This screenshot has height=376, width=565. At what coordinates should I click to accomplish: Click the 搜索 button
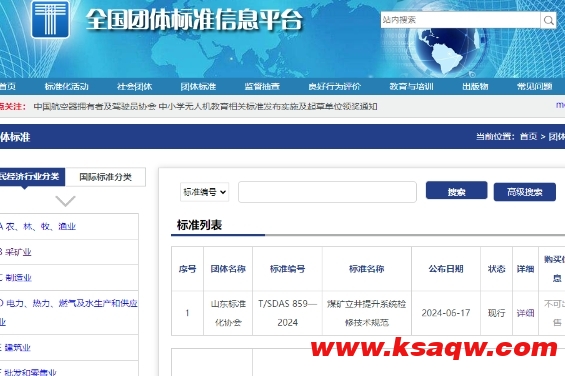[x=457, y=190]
